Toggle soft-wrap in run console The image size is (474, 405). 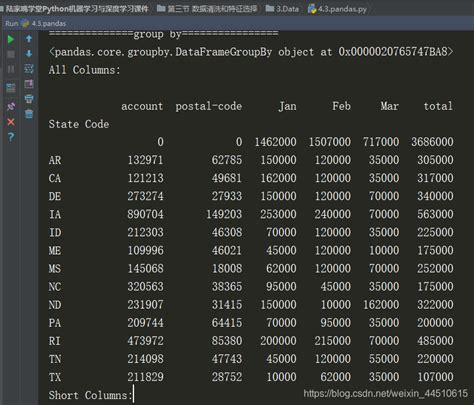tap(29, 69)
